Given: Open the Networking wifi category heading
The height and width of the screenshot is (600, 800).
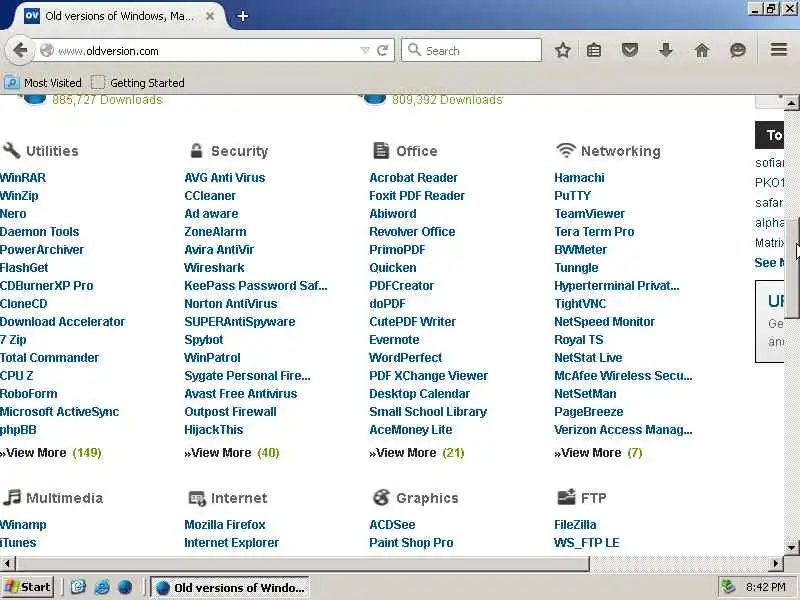Looking at the screenshot, I should 608,151.
